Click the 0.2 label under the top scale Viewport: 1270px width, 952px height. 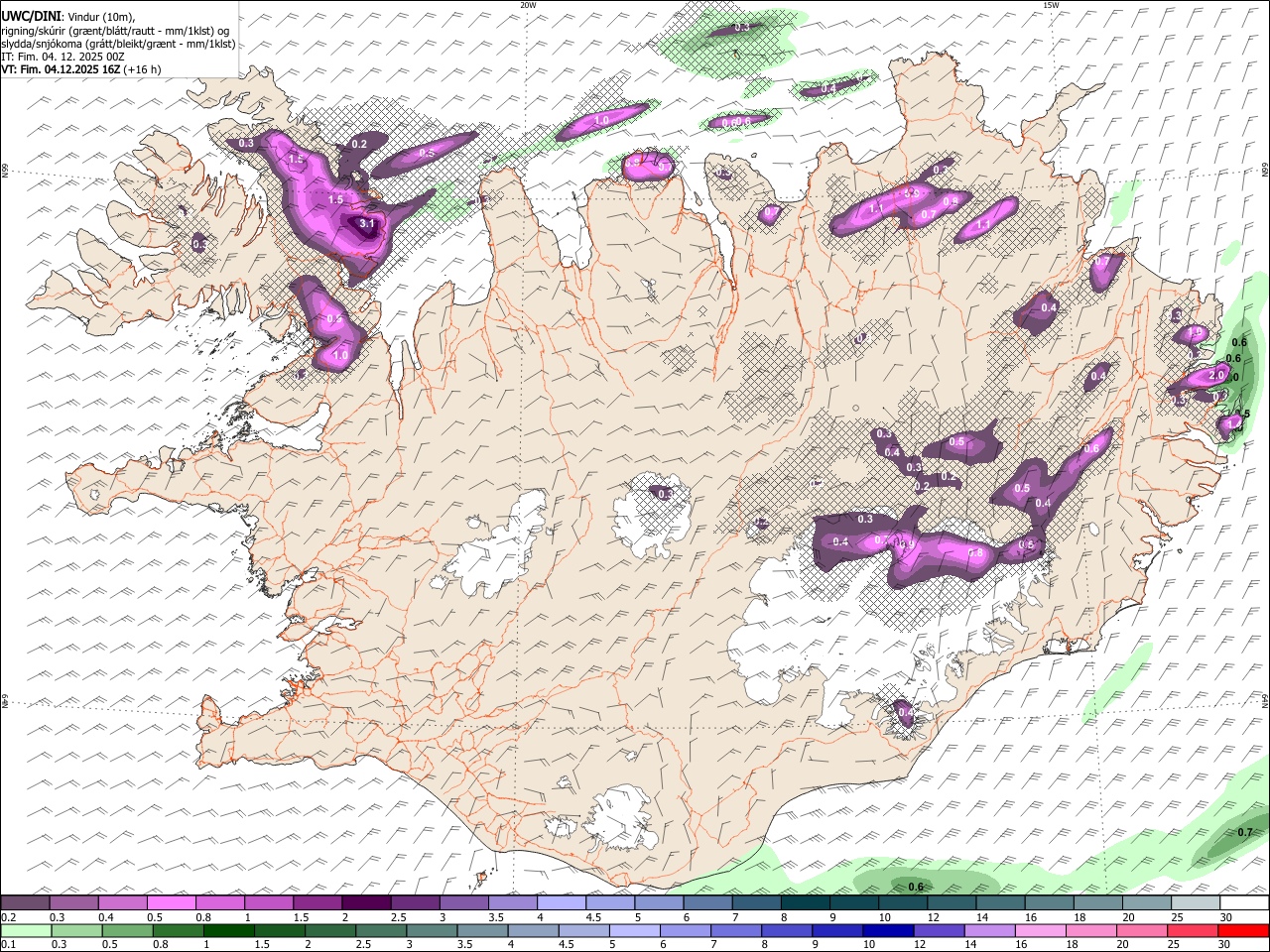coord(8,917)
